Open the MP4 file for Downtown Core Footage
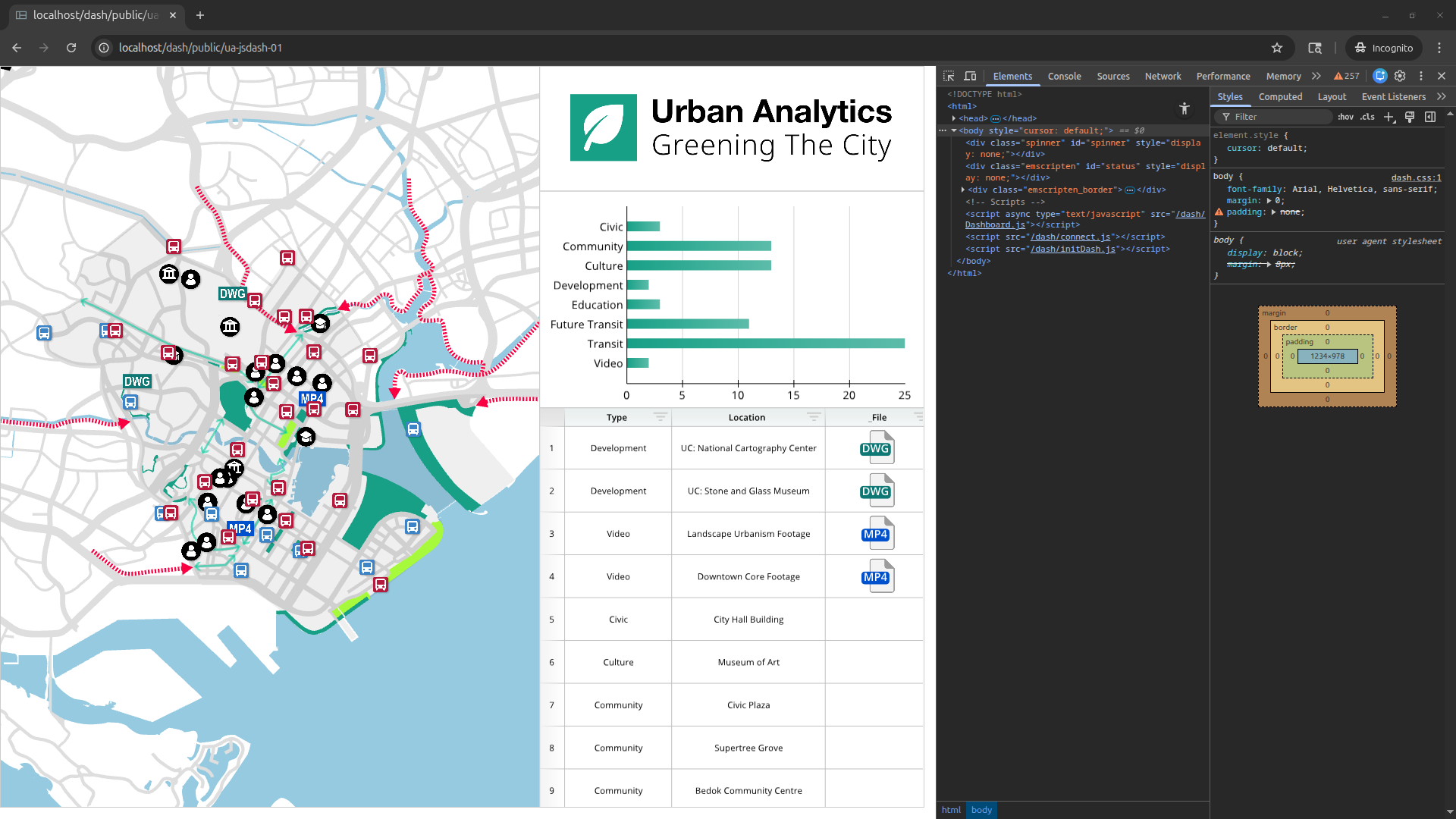Image resolution: width=1456 pixels, height=819 pixels. point(877,577)
